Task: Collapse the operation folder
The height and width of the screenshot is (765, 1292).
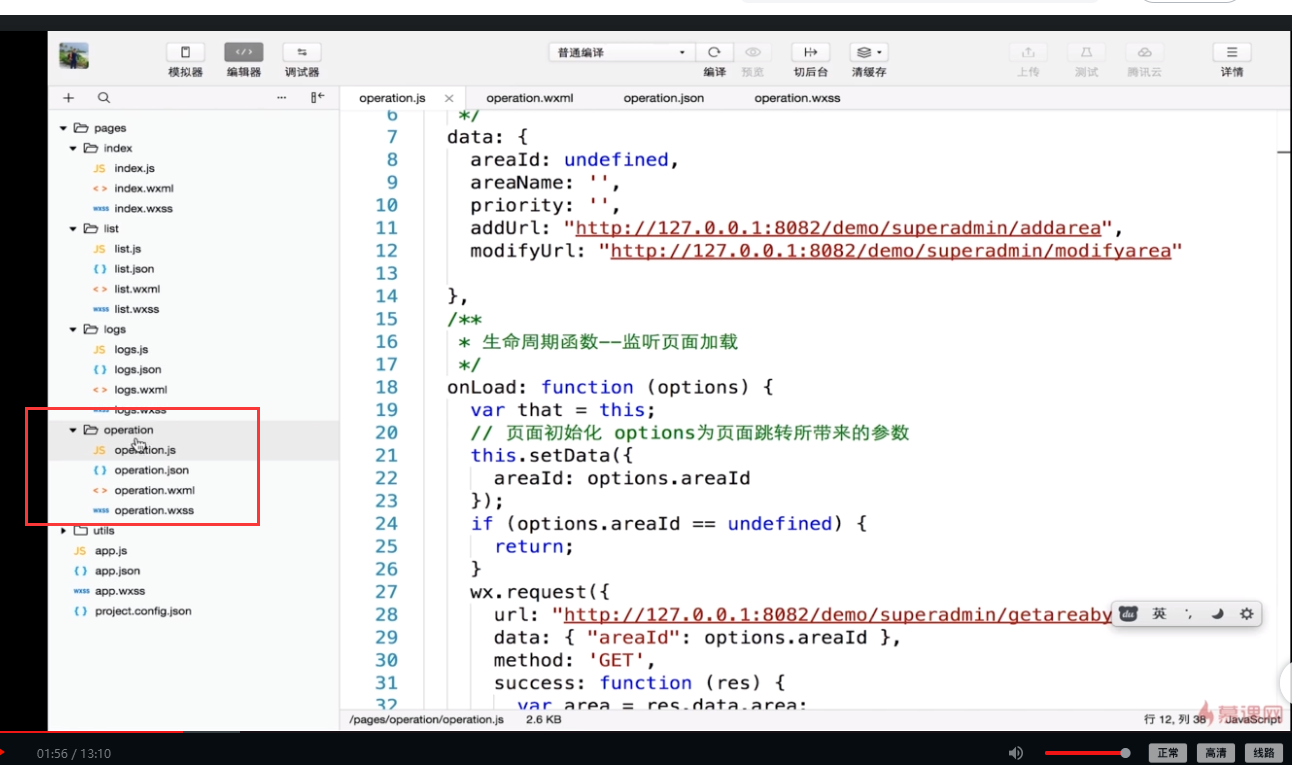Action: [74, 430]
